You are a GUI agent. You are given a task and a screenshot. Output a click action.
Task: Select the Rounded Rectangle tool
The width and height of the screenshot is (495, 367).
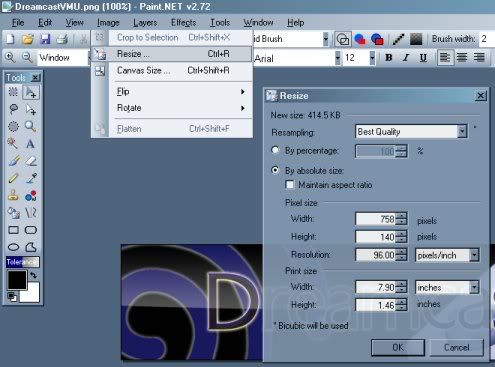(x=31, y=230)
